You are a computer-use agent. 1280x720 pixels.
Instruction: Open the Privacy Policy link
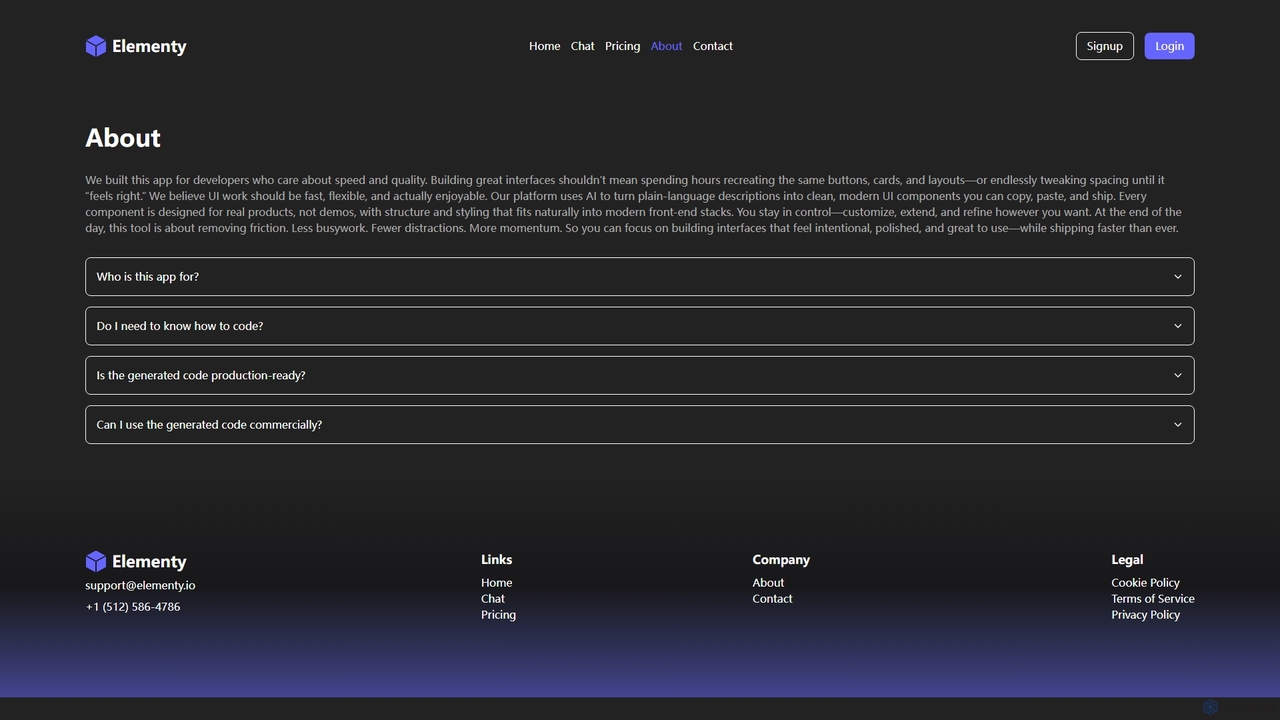click(x=1145, y=615)
